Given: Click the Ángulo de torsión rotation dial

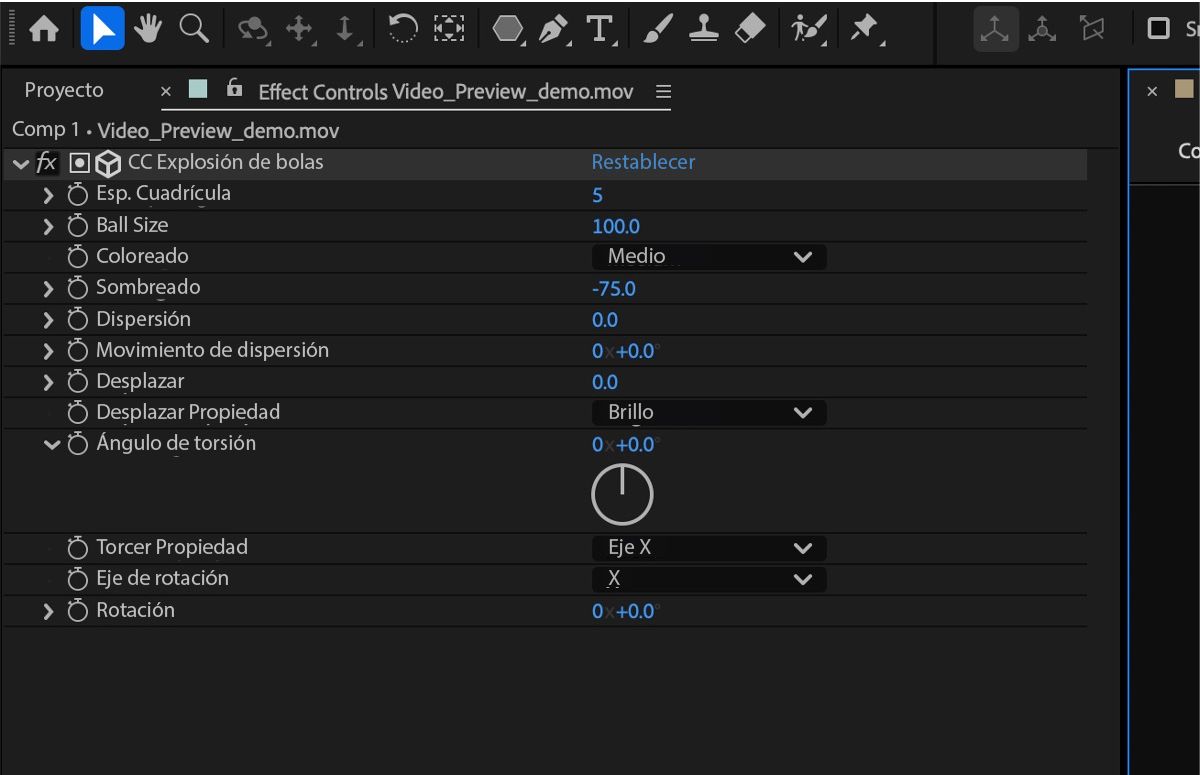Looking at the screenshot, I should tap(622, 493).
